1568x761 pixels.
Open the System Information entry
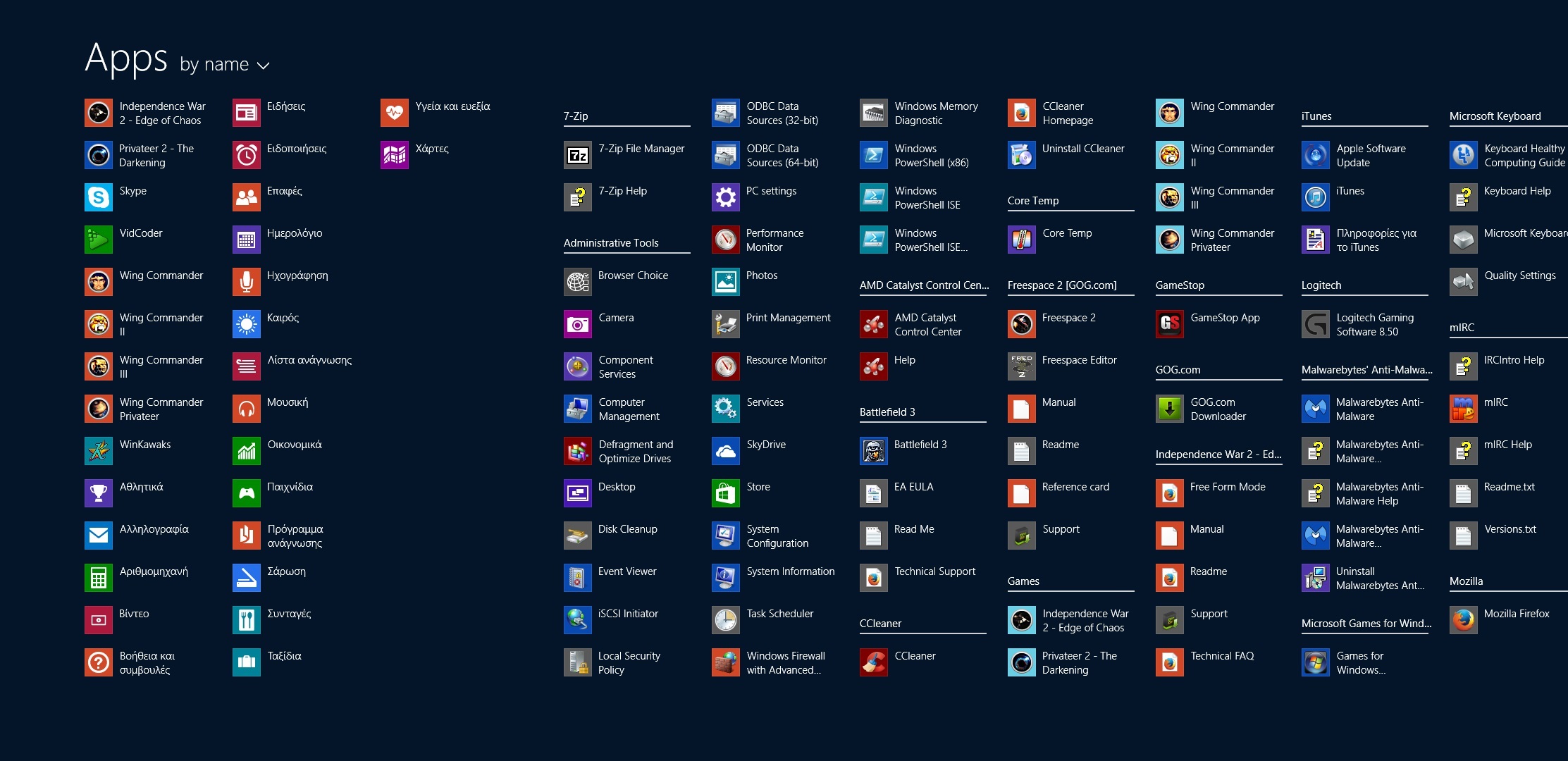coord(775,578)
